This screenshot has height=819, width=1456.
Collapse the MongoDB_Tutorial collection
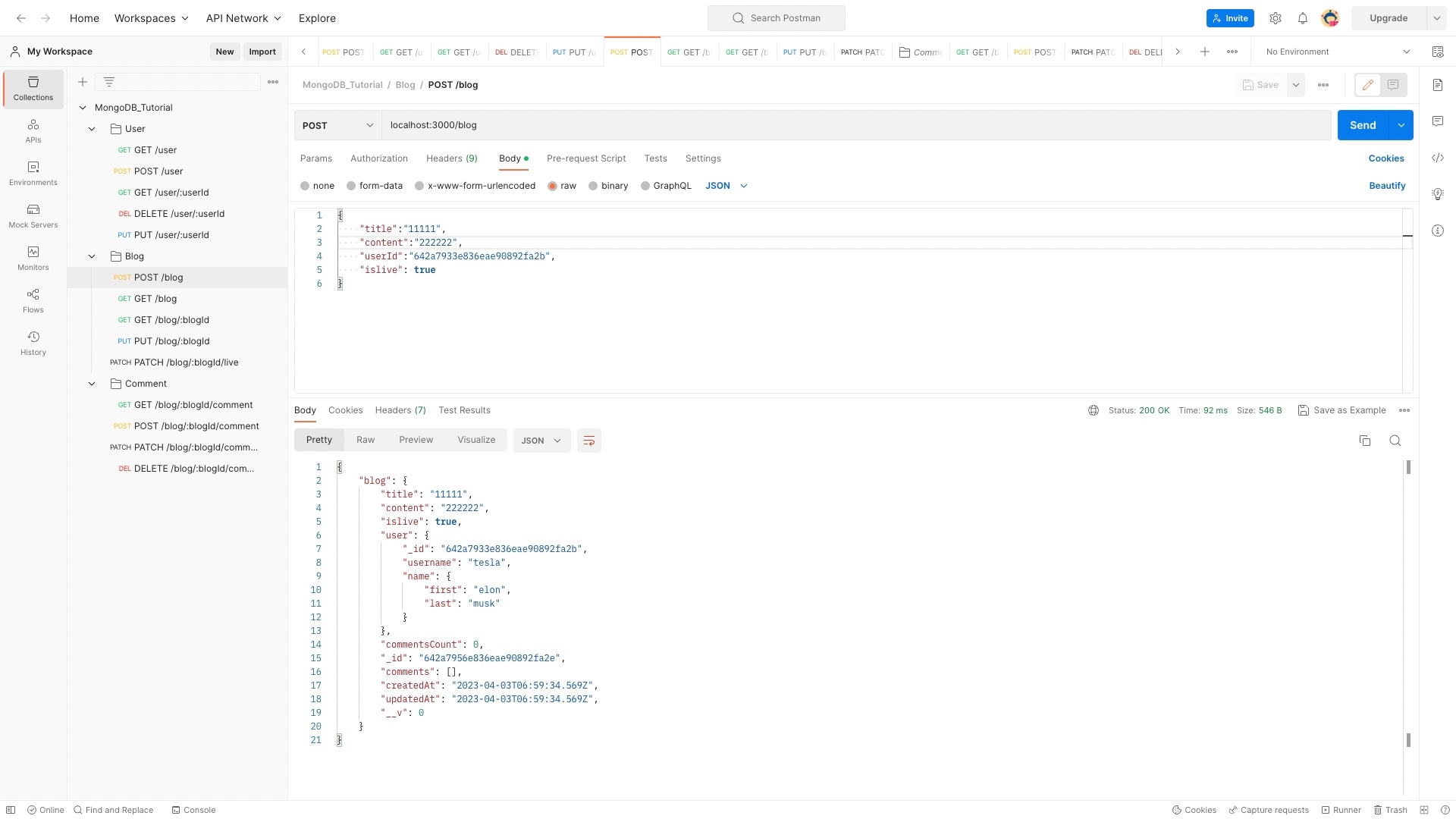coord(83,108)
